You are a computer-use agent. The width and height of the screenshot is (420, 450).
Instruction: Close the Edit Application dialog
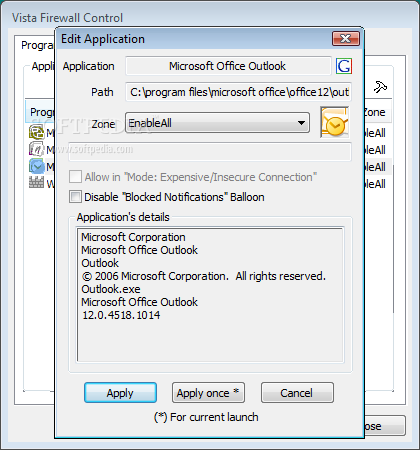346,39
